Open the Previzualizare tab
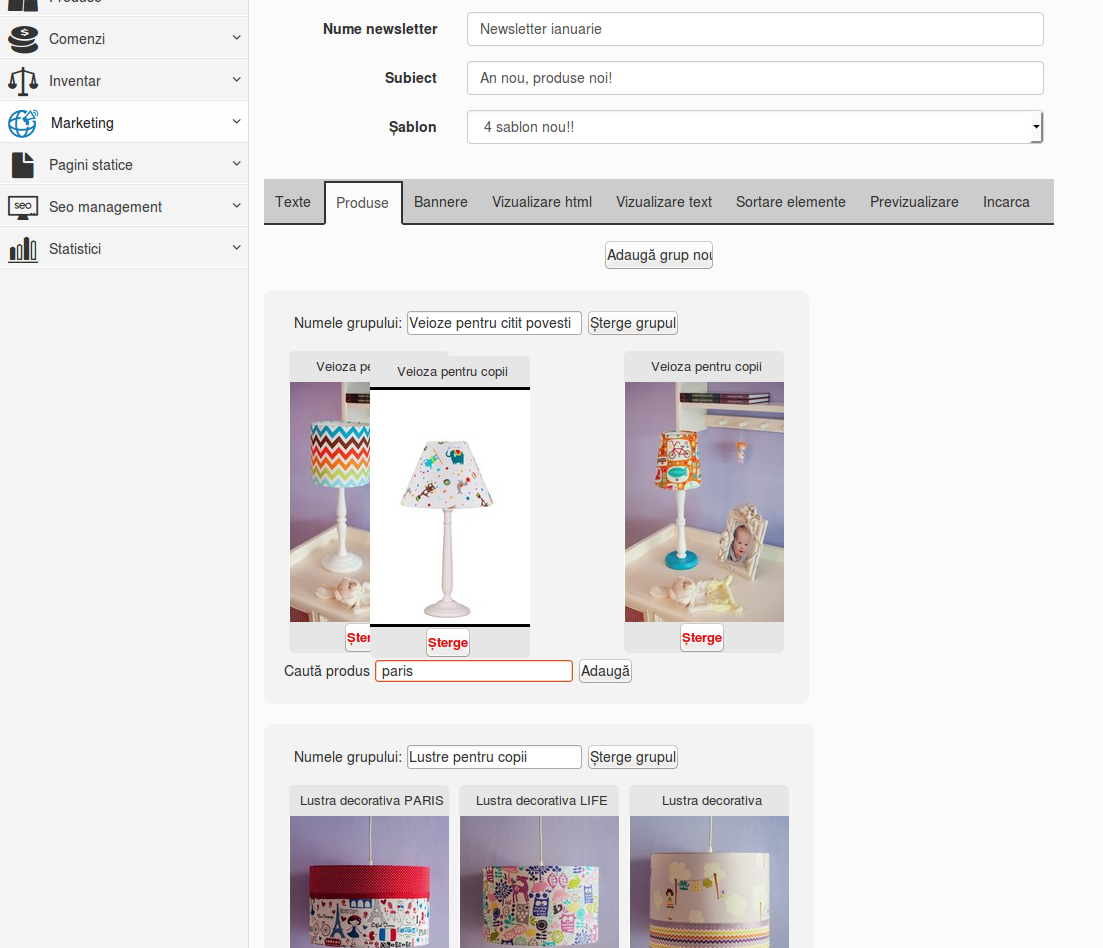The image size is (1103, 948). [x=914, y=202]
